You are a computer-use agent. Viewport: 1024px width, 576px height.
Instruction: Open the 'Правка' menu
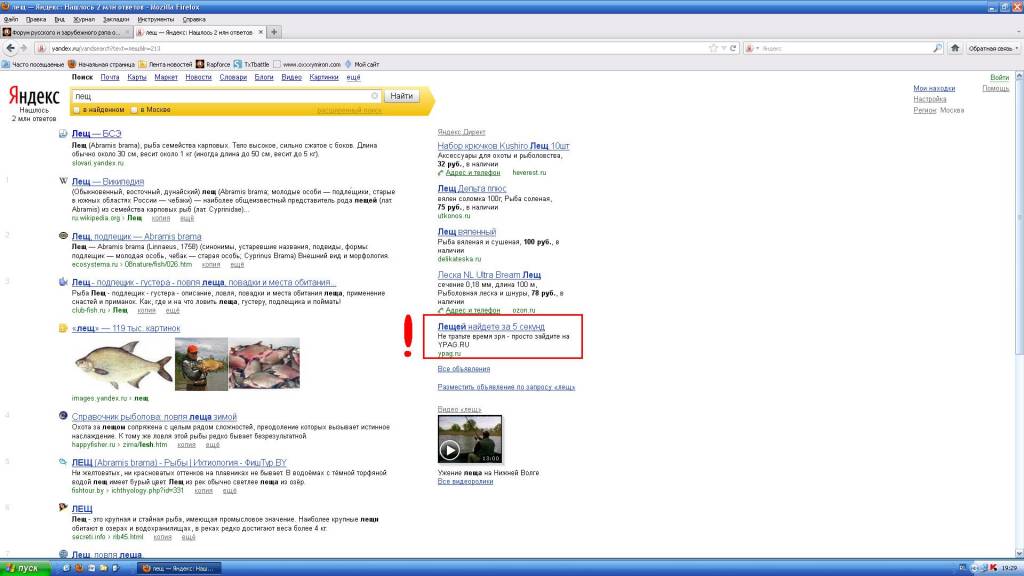pos(36,20)
